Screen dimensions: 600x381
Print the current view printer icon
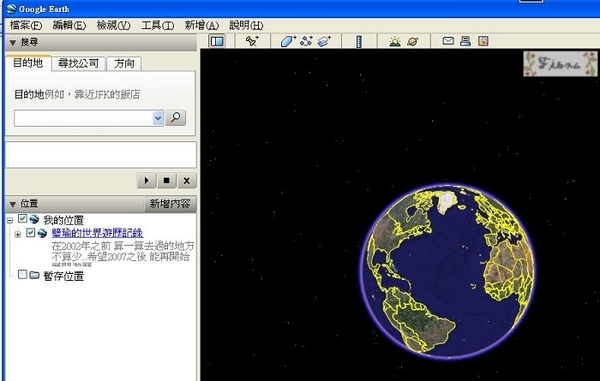tap(465, 41)
